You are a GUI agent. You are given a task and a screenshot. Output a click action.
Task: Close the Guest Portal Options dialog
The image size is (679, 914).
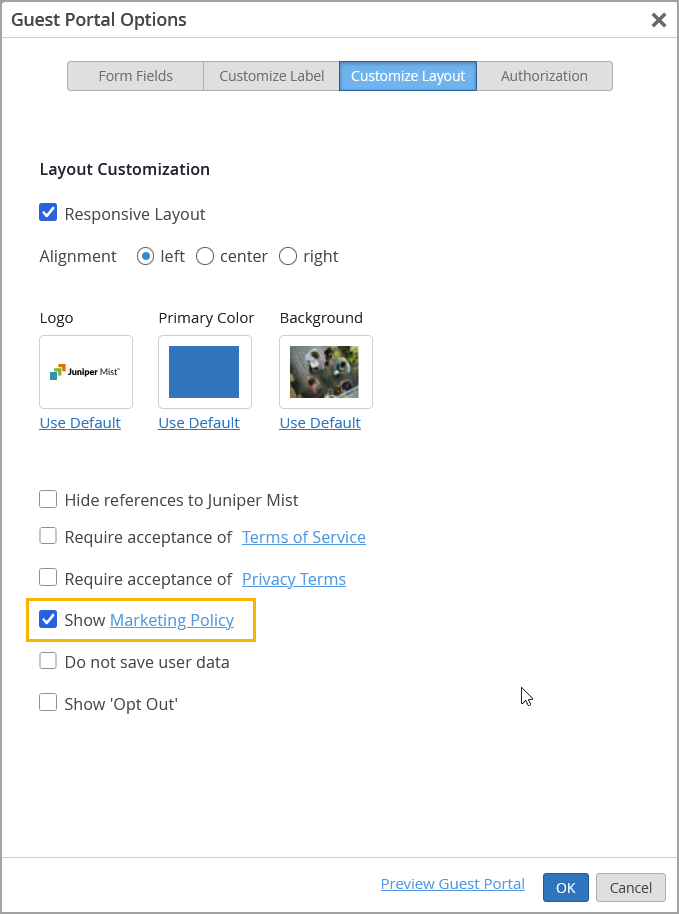pyautogui.click(x=658, y=20)
